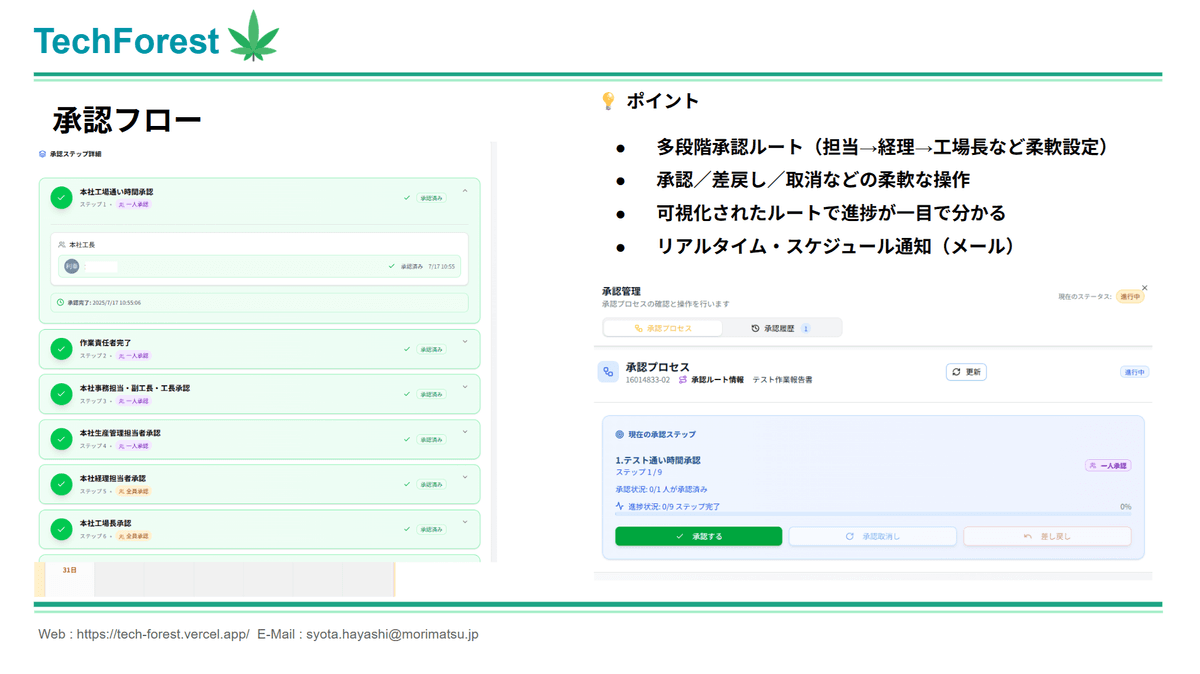Image resolution: width=1200 pixels, height=674 pixels.
Task: Click the lightbulb icon beside ポイント
Action: 607,101
